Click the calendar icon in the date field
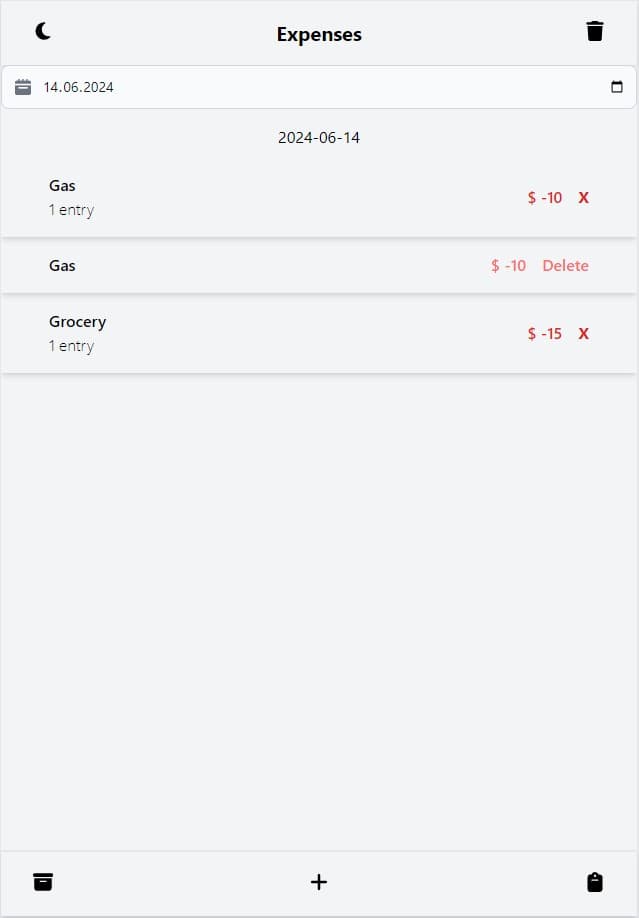Screen dimensions: 639x918 [23, 86]
